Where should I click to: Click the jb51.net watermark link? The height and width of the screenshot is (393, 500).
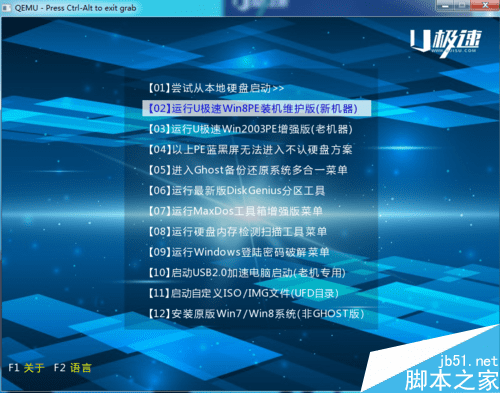click(468, 361)
